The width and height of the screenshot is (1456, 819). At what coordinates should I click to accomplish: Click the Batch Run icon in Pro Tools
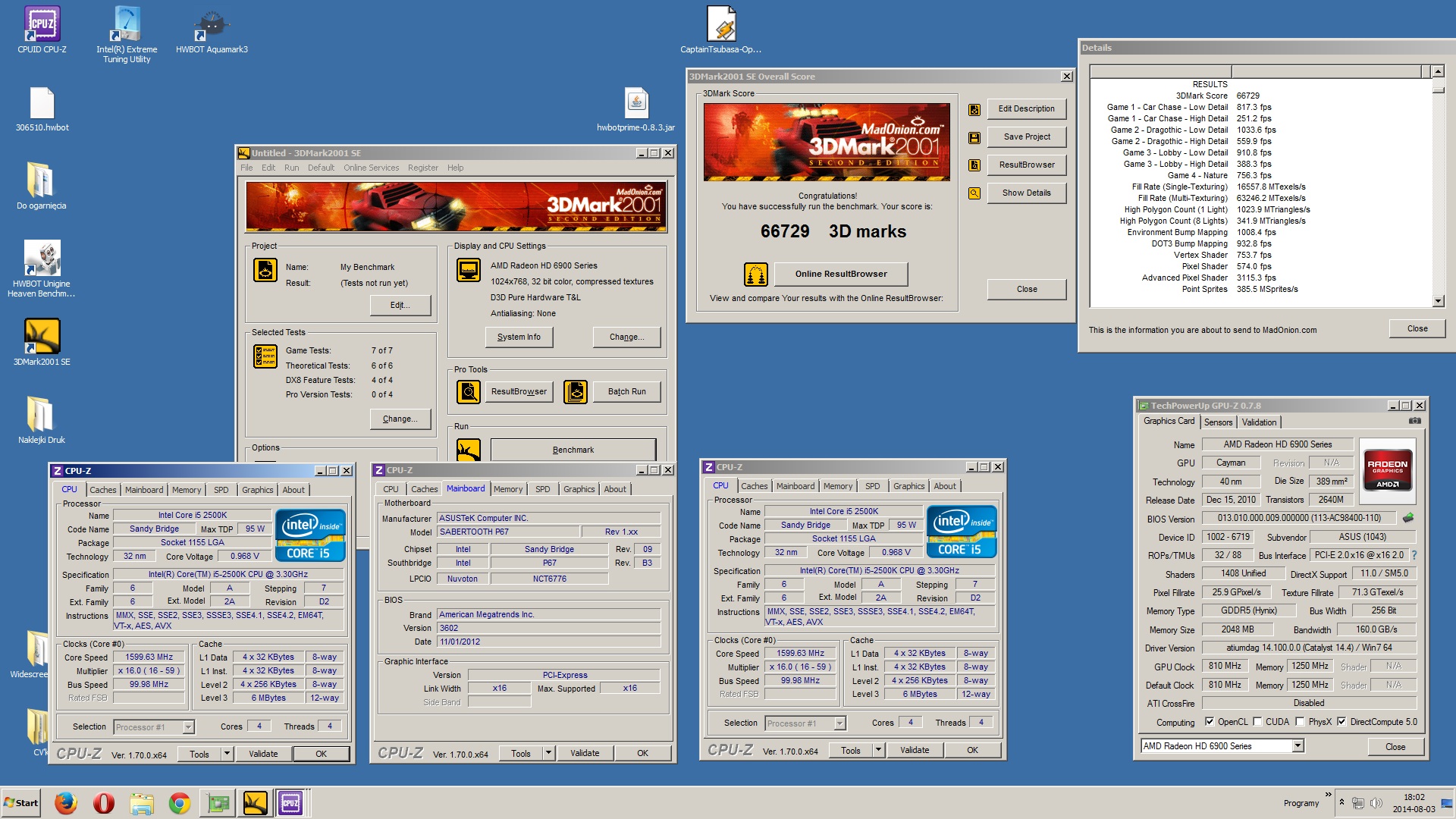click(576, 392)
